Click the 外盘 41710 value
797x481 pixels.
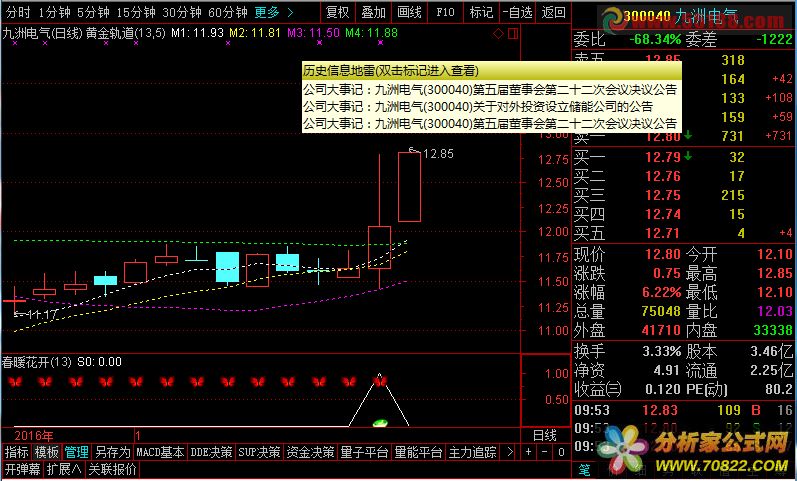[x=661, y=330]
